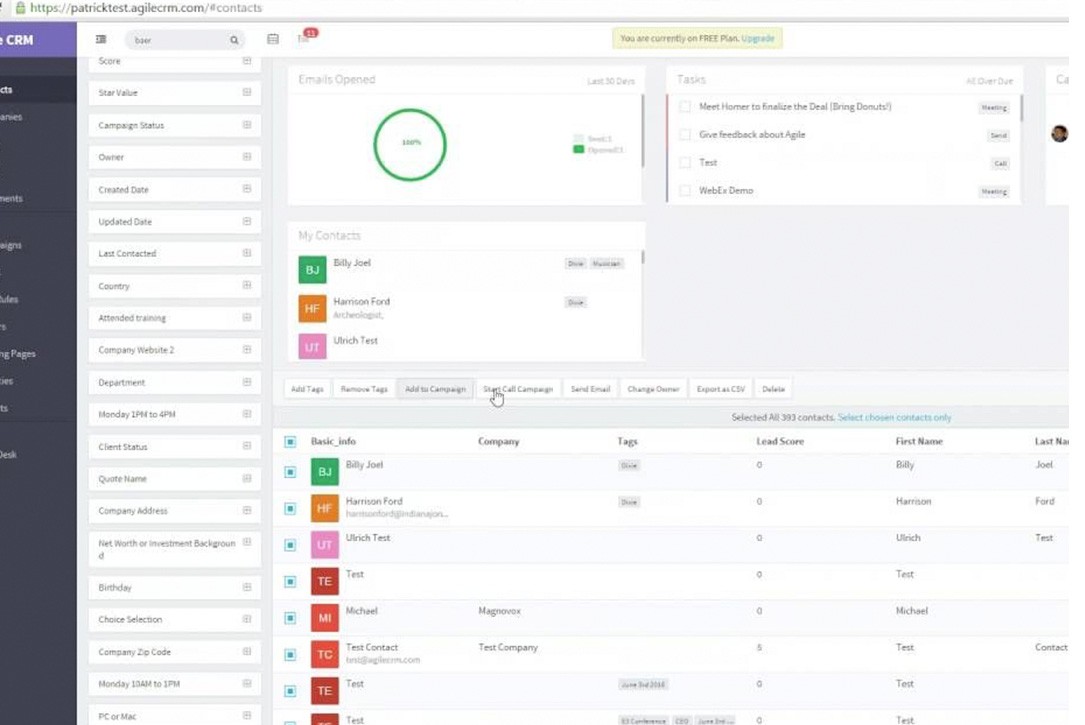Click inside the search input containing 'baer'
The image size is (1085, 725).
coord(170,41)
